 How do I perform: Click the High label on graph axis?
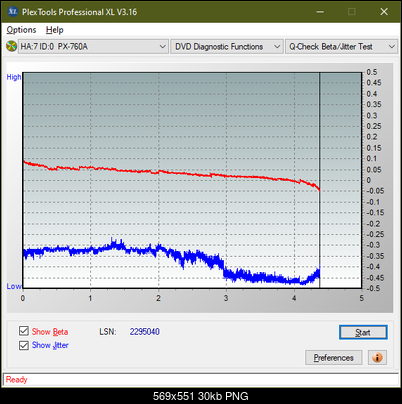14,77
